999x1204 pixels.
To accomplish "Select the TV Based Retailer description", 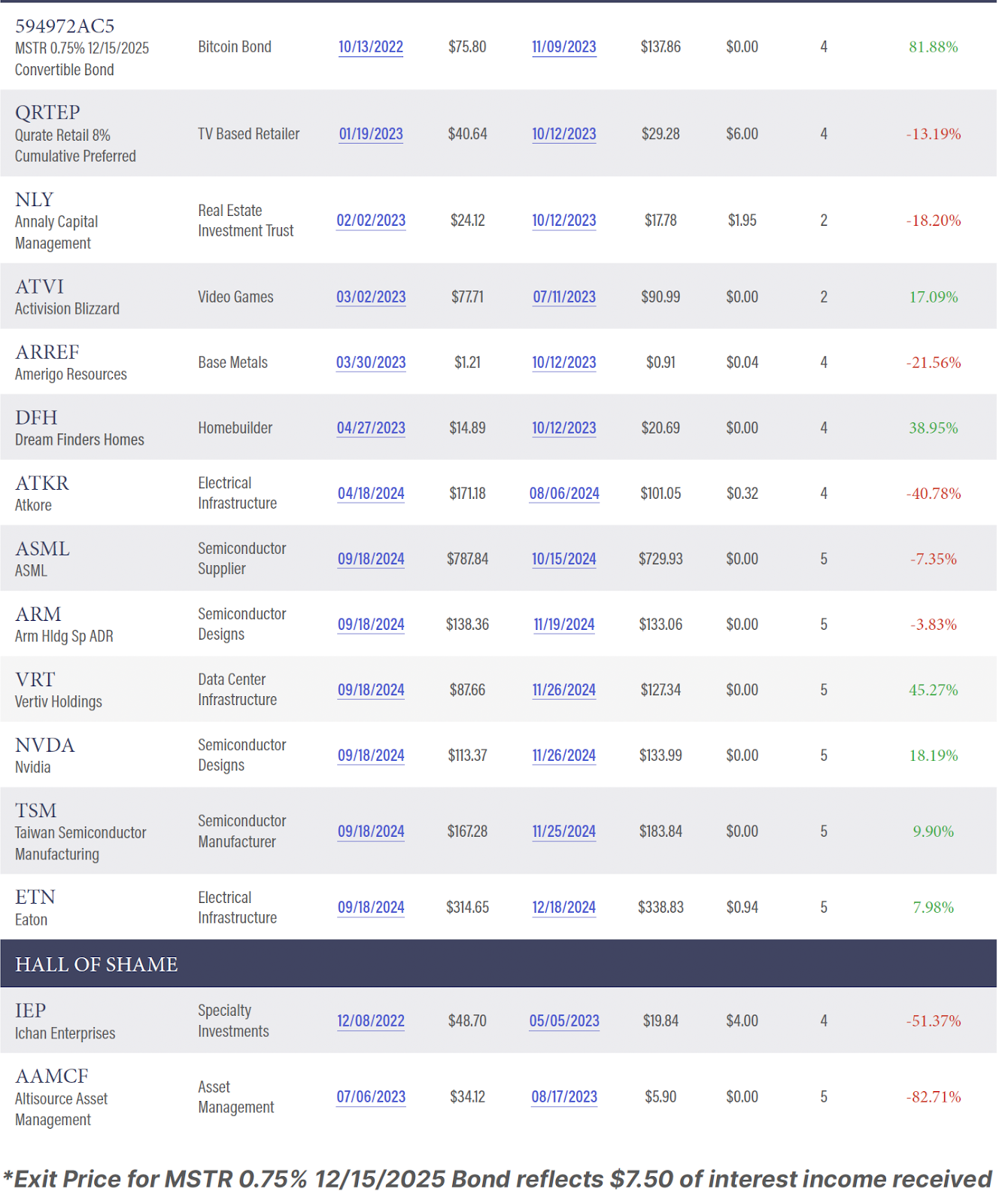I will pos(249,134).
